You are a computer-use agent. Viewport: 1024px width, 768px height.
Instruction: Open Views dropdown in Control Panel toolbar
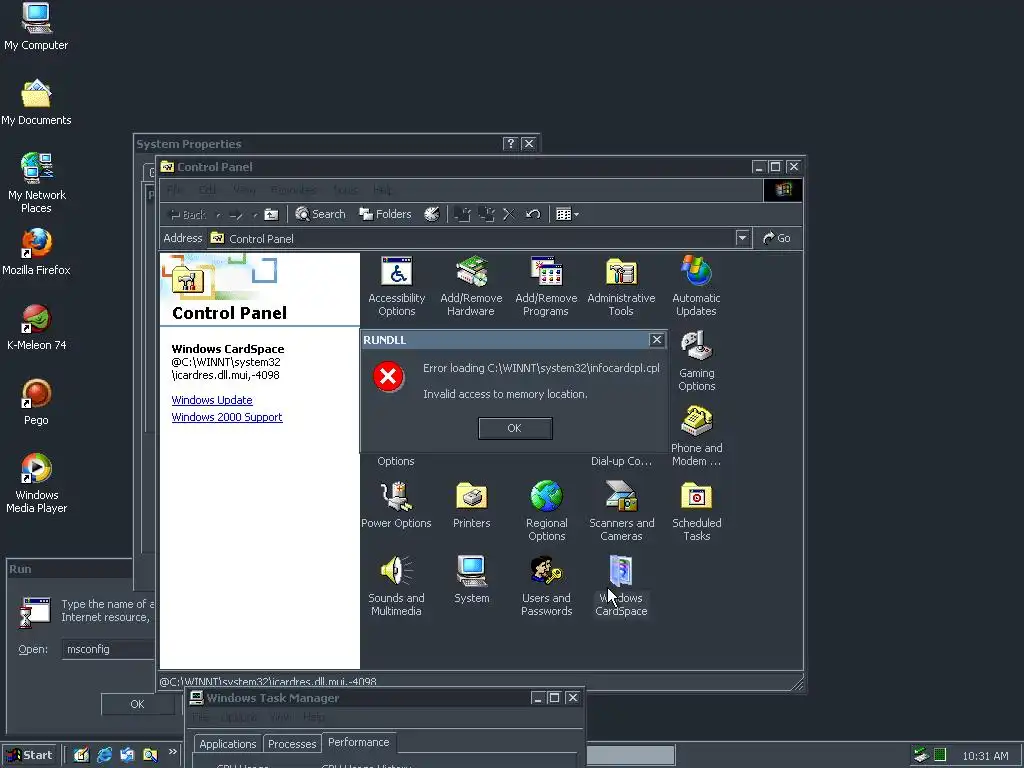pyautogui.click(x=567, y=214)
